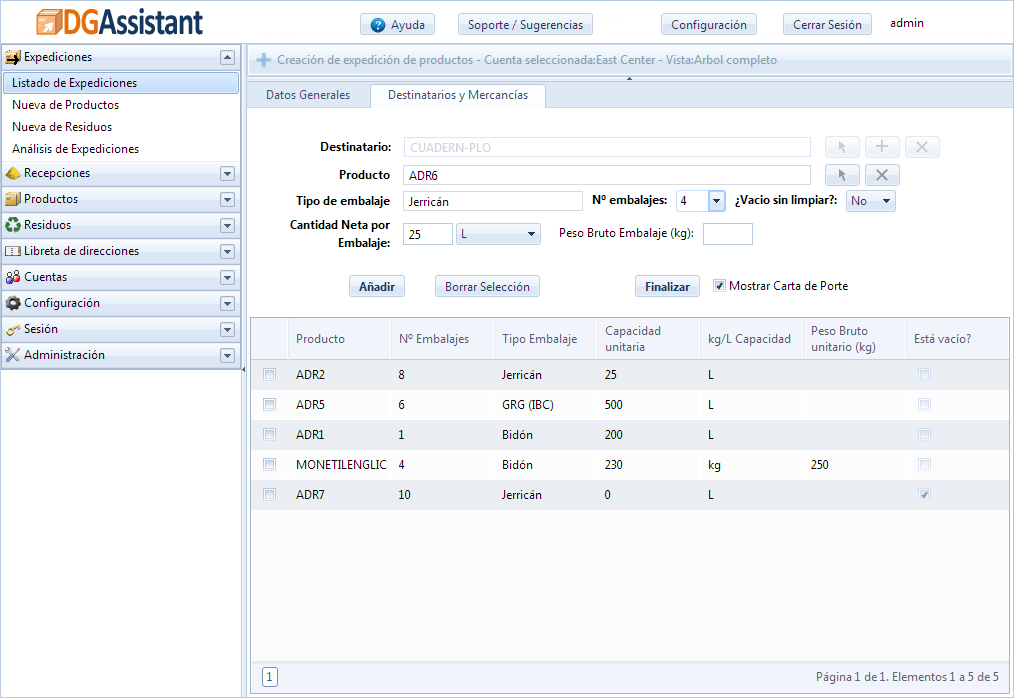Select the MONETILENGLIC row checkbox
Viewport: 1014px width, 698px height.
pyautogui.click(x=270, y=464)
